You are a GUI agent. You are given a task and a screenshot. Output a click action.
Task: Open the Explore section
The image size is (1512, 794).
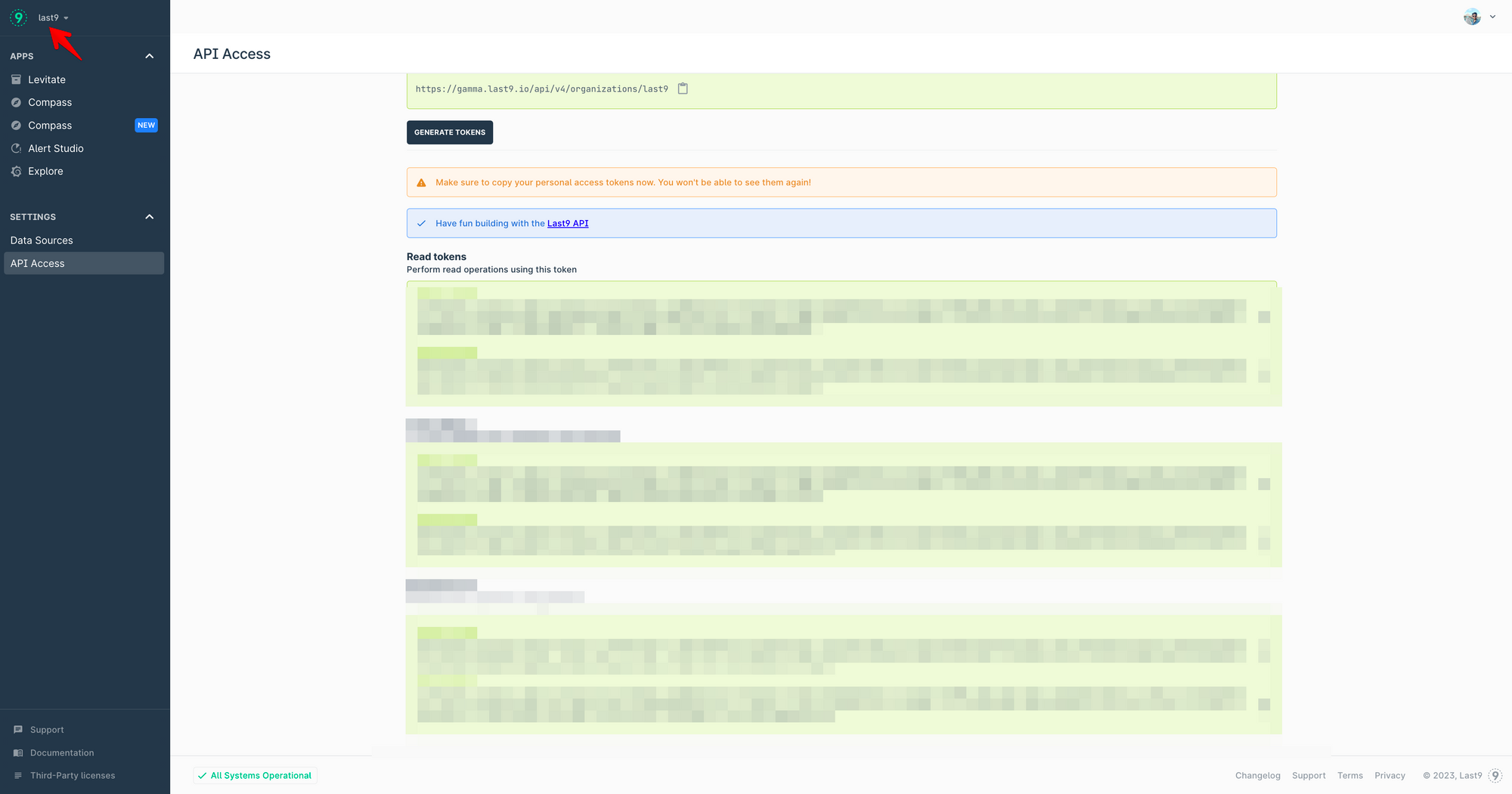[x=45, y=171]
